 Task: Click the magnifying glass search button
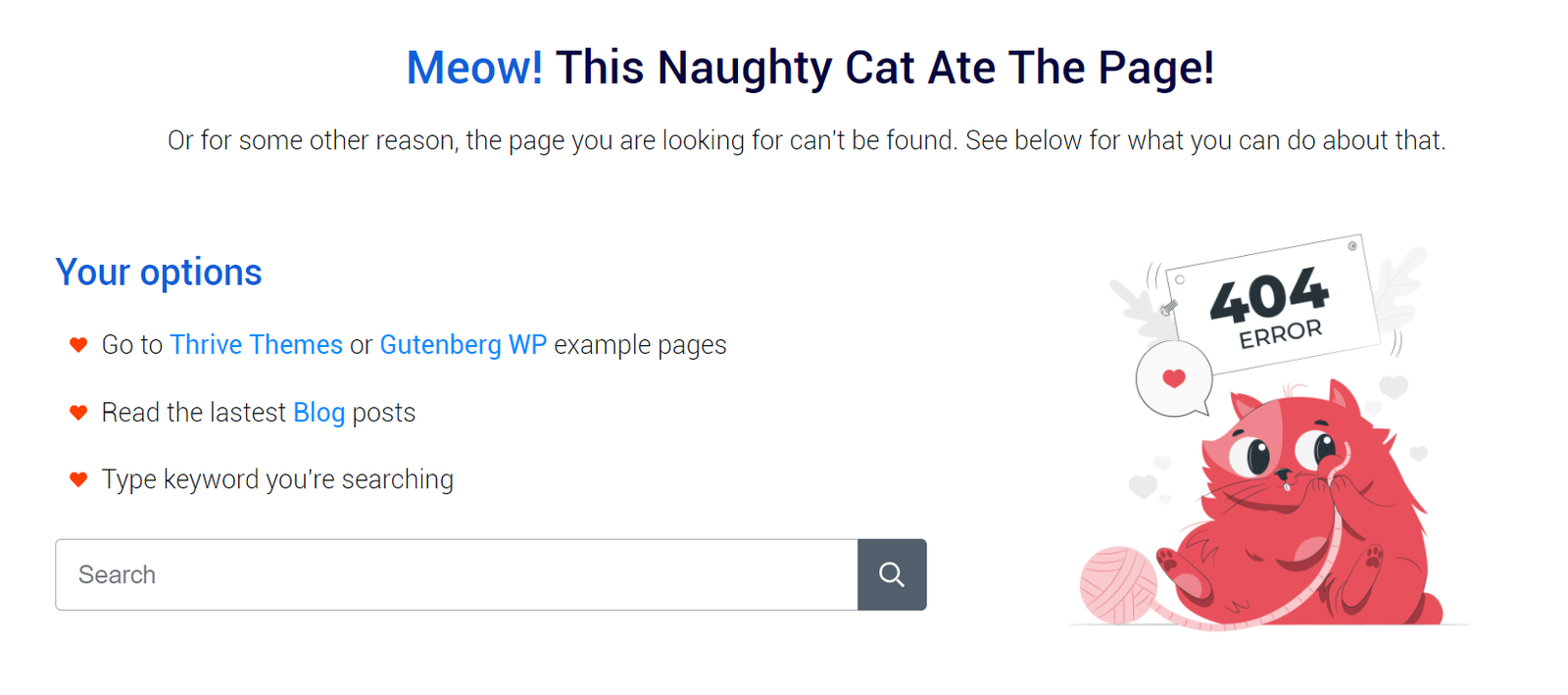892,574
